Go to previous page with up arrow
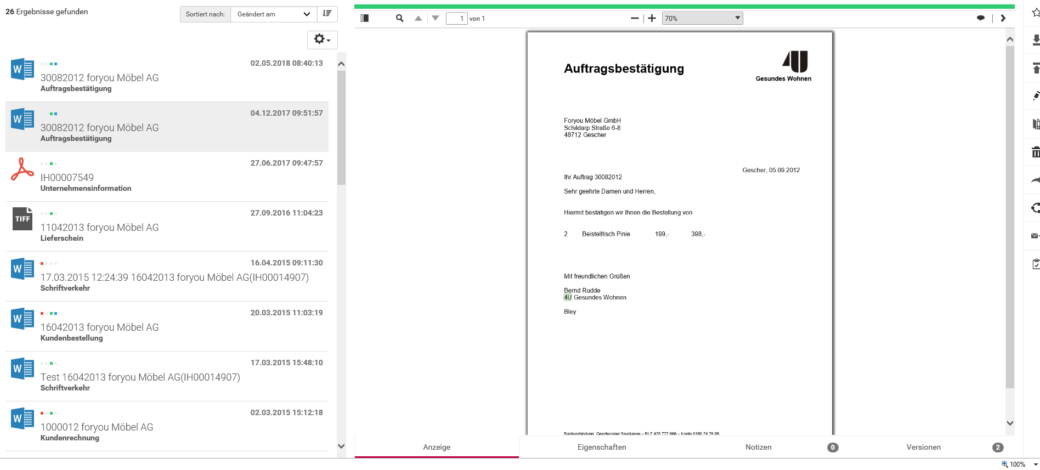The height and width of the screenshot is (470, 1040). (418, 19)
